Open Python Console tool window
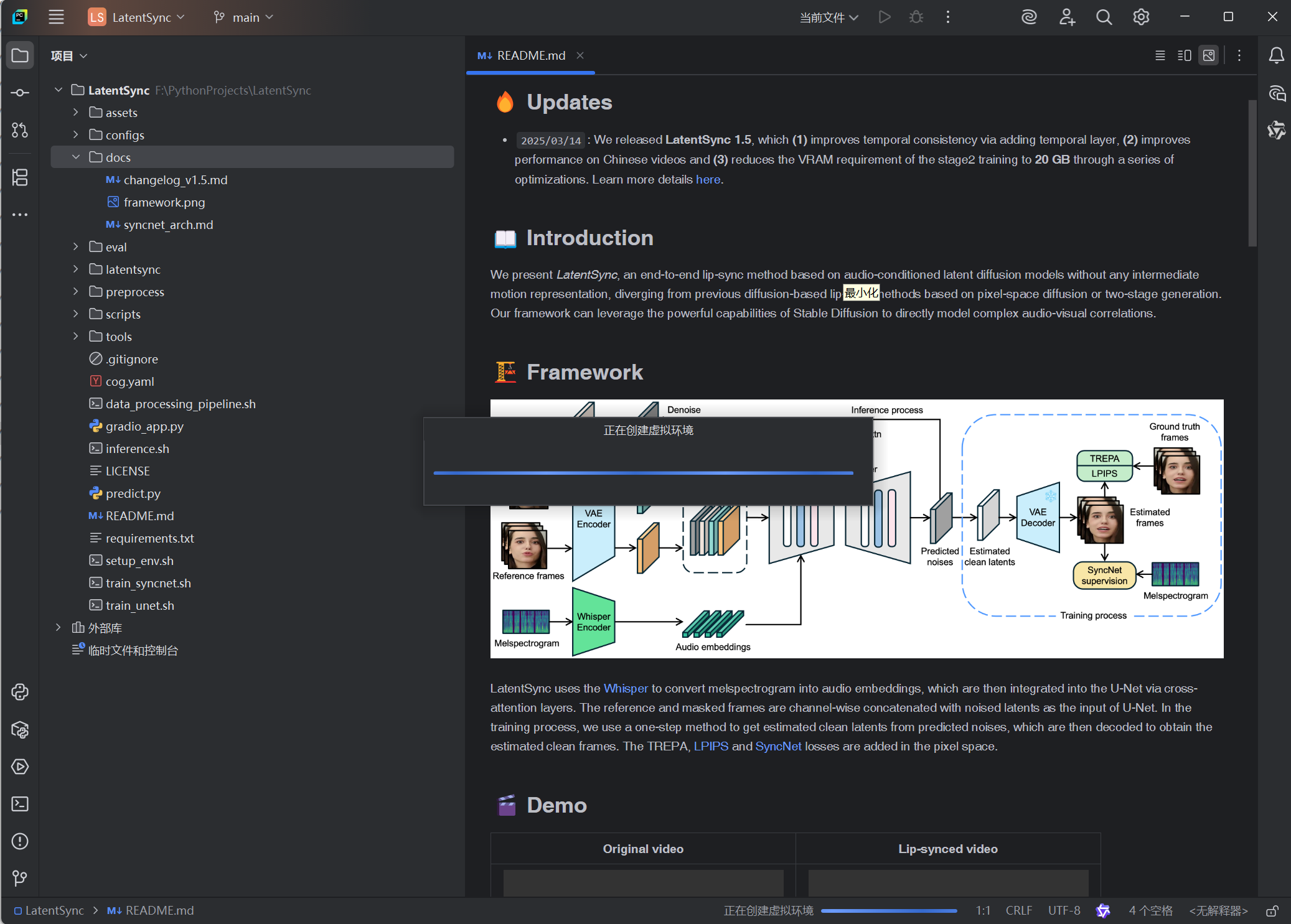This screenshot has height=924, width=1291. click(x=20, y=692)
